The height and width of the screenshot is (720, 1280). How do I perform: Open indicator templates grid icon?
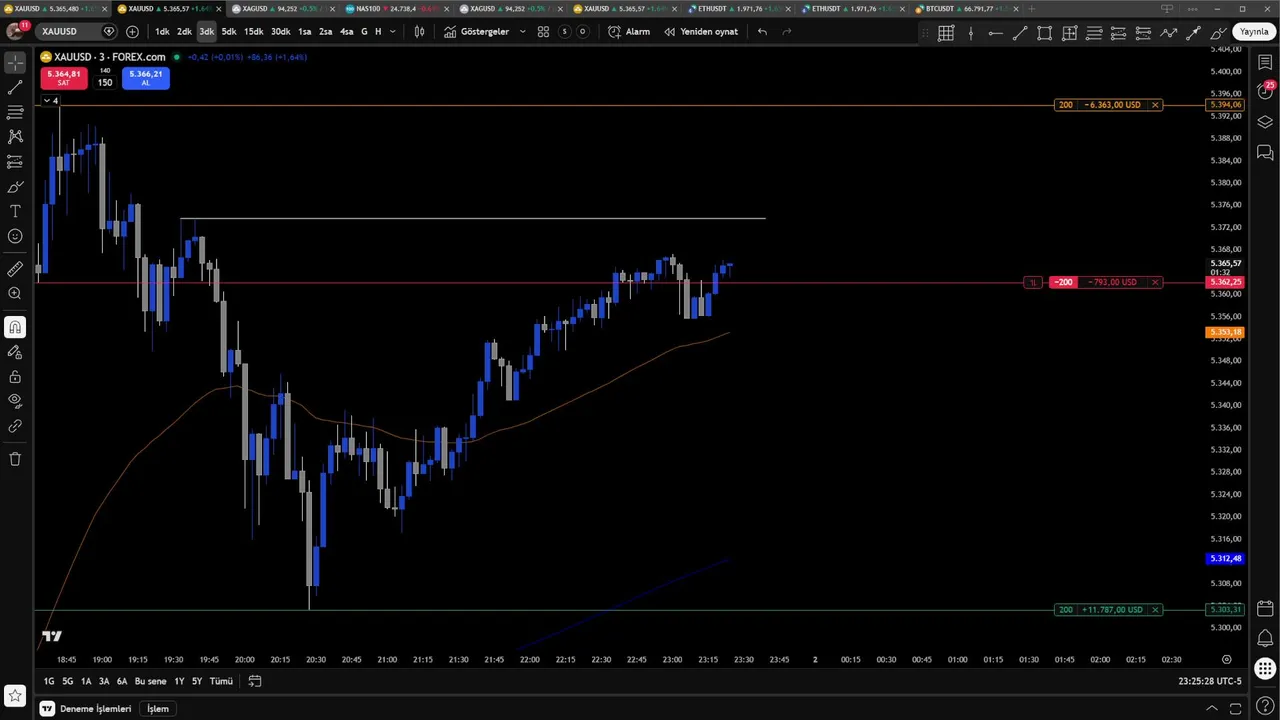(543, 31)
